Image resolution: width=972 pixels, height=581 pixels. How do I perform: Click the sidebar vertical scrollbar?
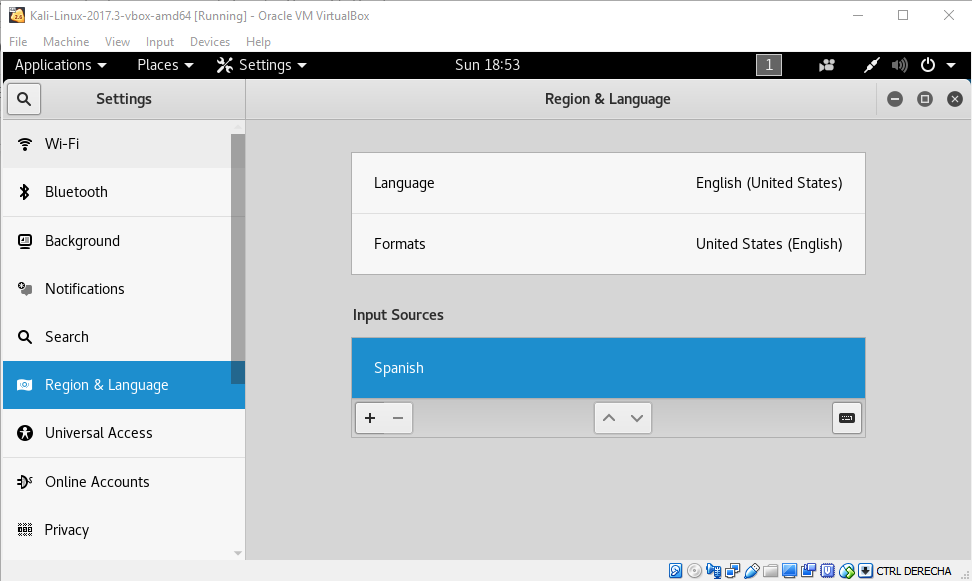click(238, 258)
